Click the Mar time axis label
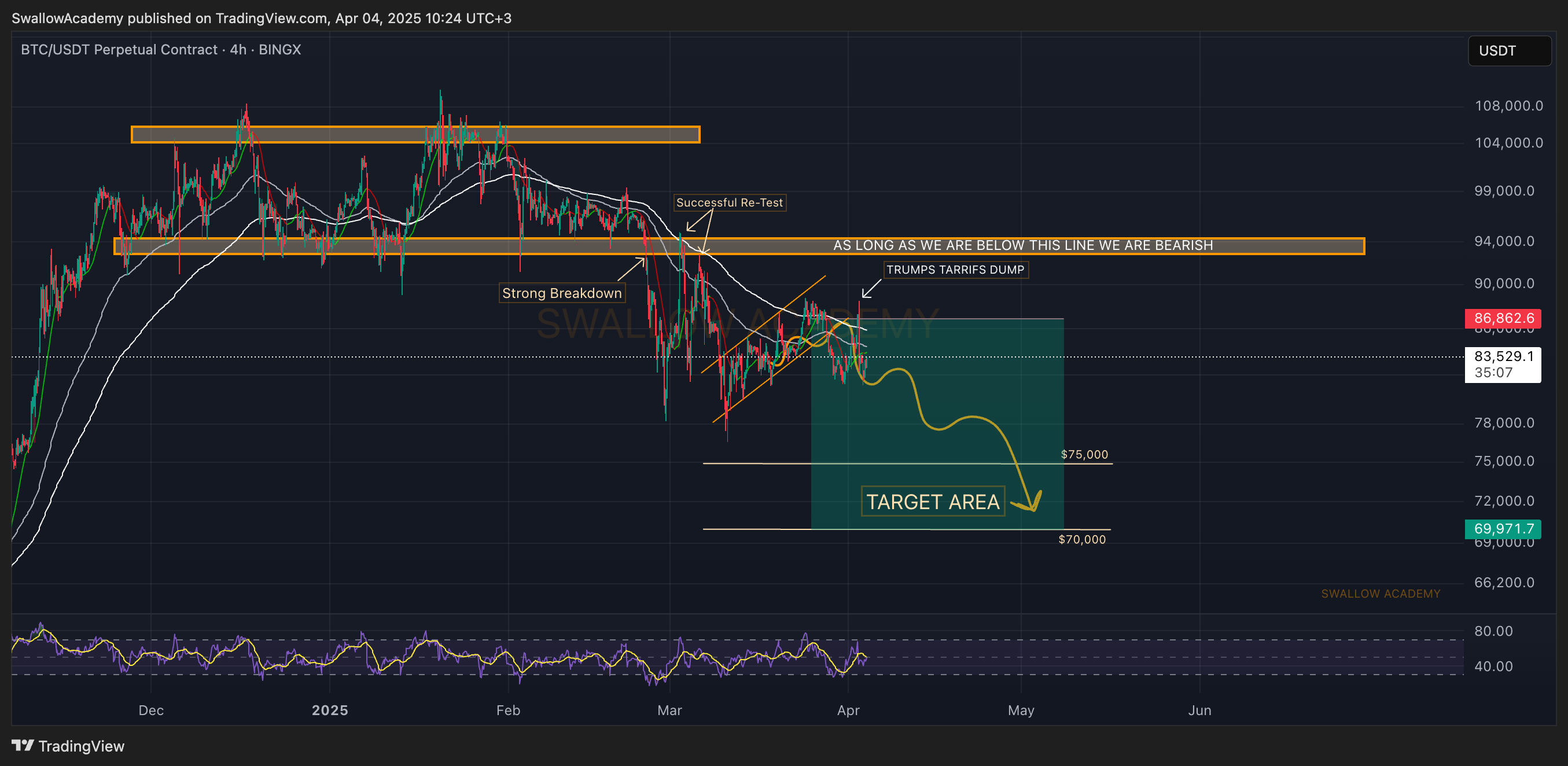 (669, 710)
